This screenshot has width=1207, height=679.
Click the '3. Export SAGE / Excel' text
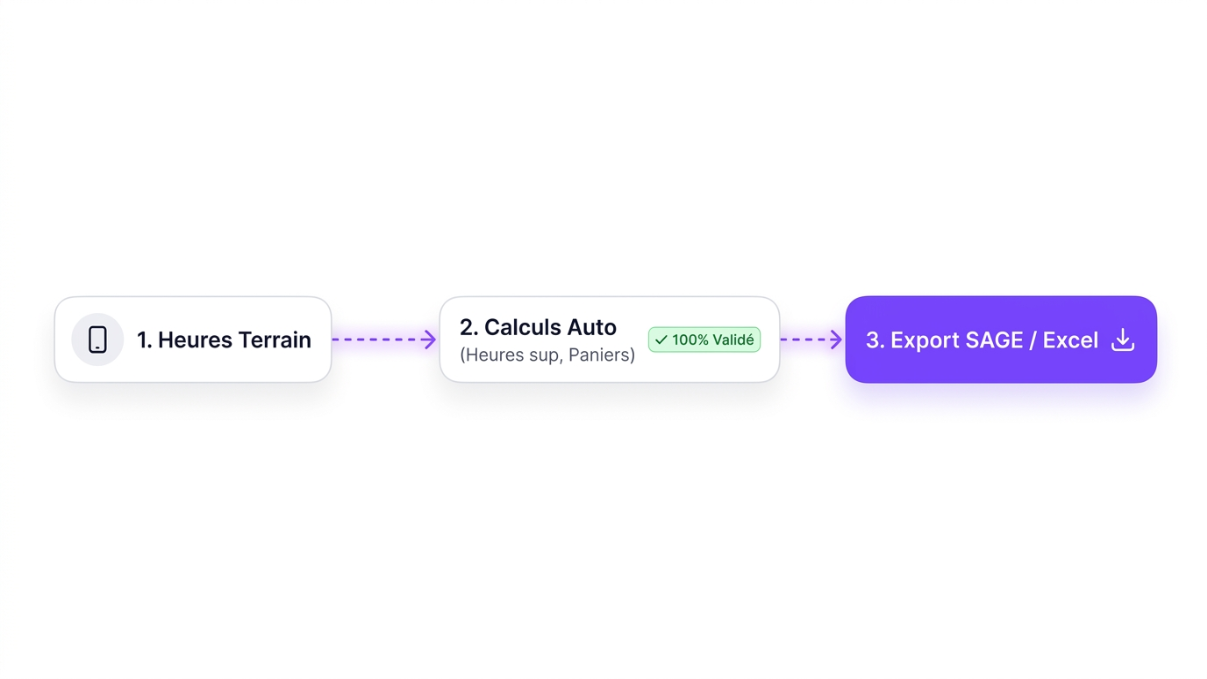[982, 340]
